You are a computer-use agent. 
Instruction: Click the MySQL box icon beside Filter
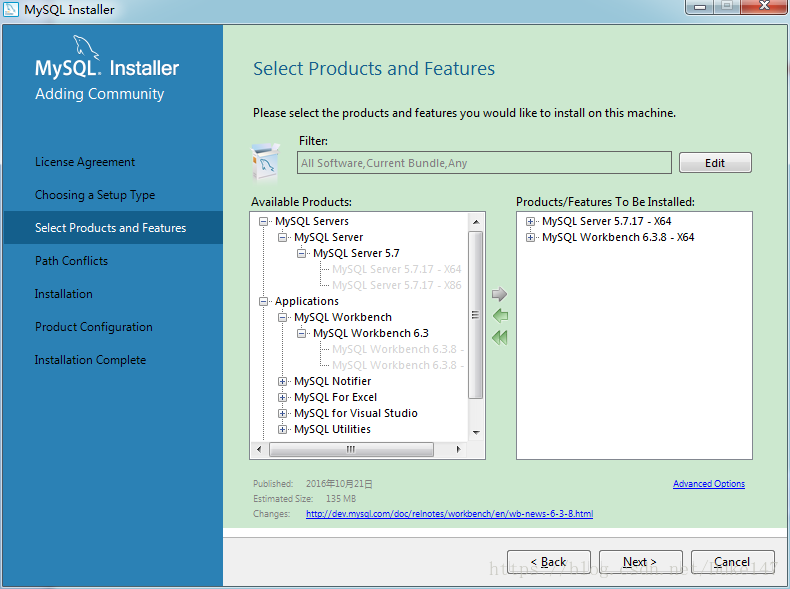click(265, 162)
